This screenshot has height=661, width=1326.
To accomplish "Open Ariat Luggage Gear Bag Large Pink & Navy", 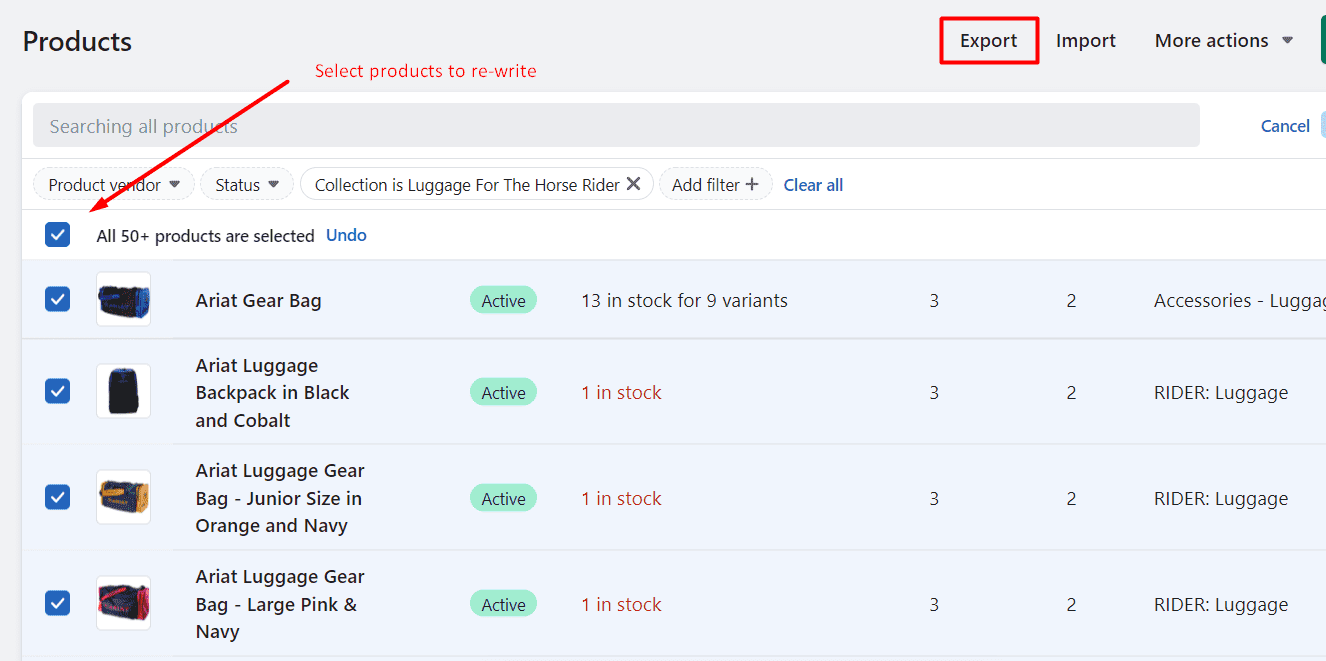I will (x=280, y=604).
